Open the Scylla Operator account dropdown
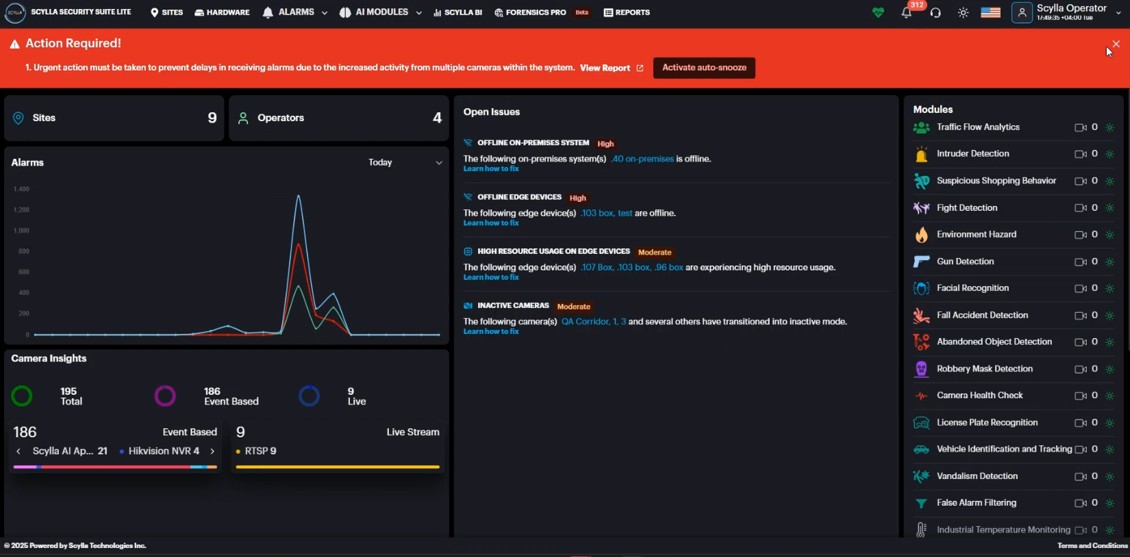1130x557 pixels. [x=1068, y=13]
